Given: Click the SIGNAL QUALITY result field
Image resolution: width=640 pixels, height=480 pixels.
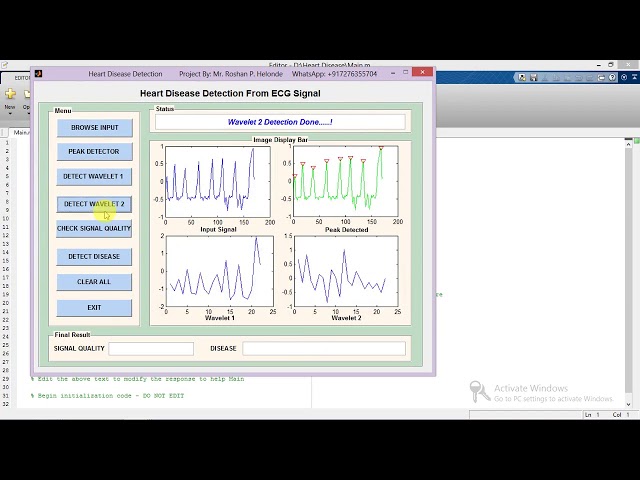Looking at the screenshot, I should coord(151,349).
